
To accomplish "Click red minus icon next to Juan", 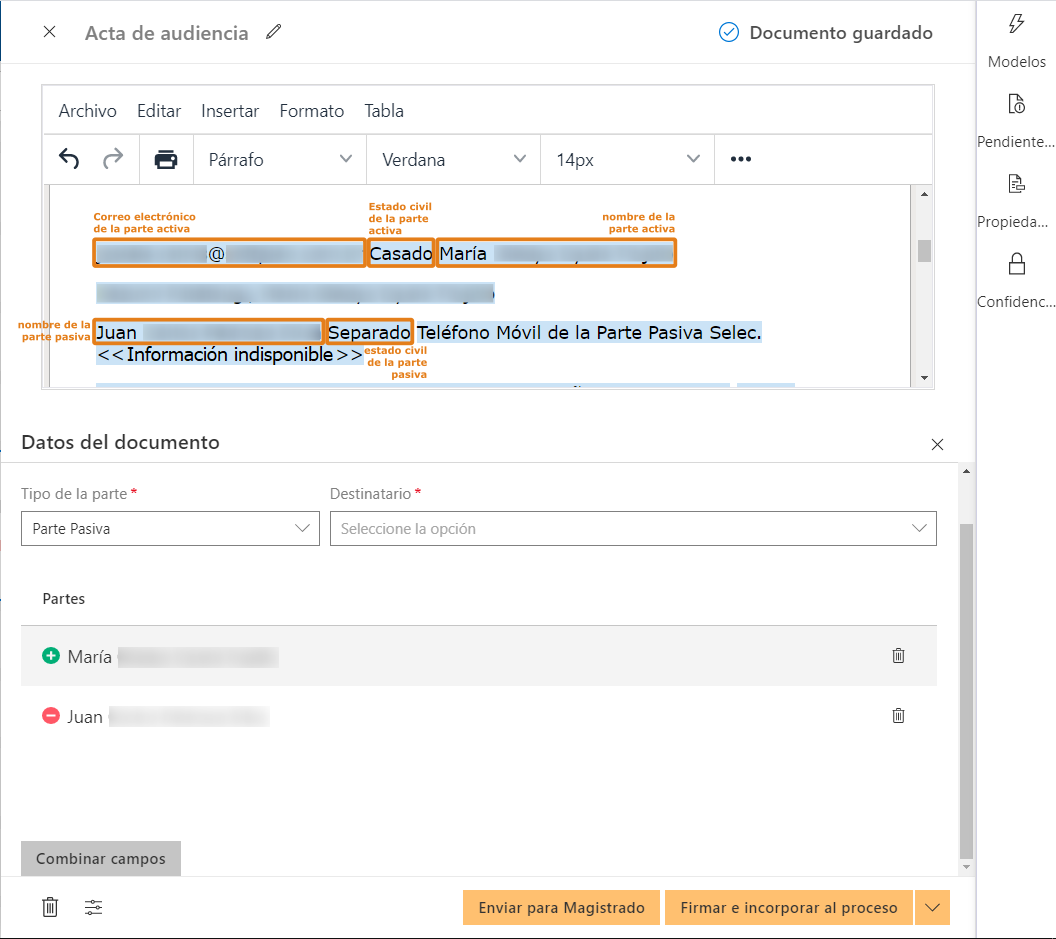I will pyautogui.click(x=51, y=715).
